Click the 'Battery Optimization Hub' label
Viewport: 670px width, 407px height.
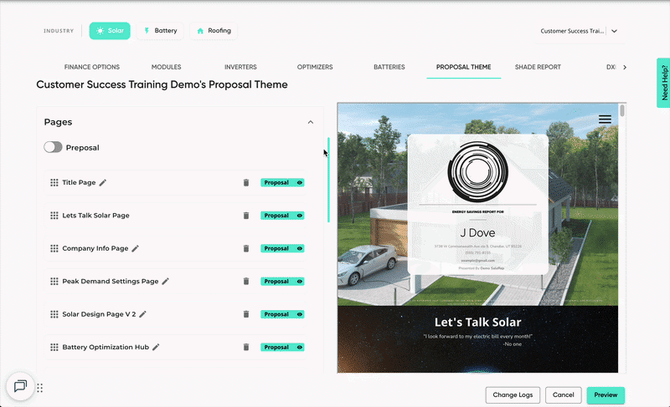(106, 347)
